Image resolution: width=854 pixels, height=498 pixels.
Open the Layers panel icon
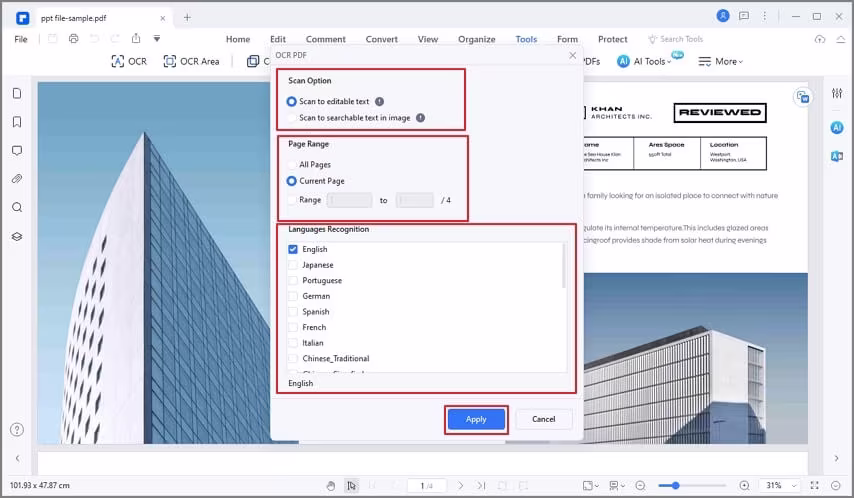(17, 236)
